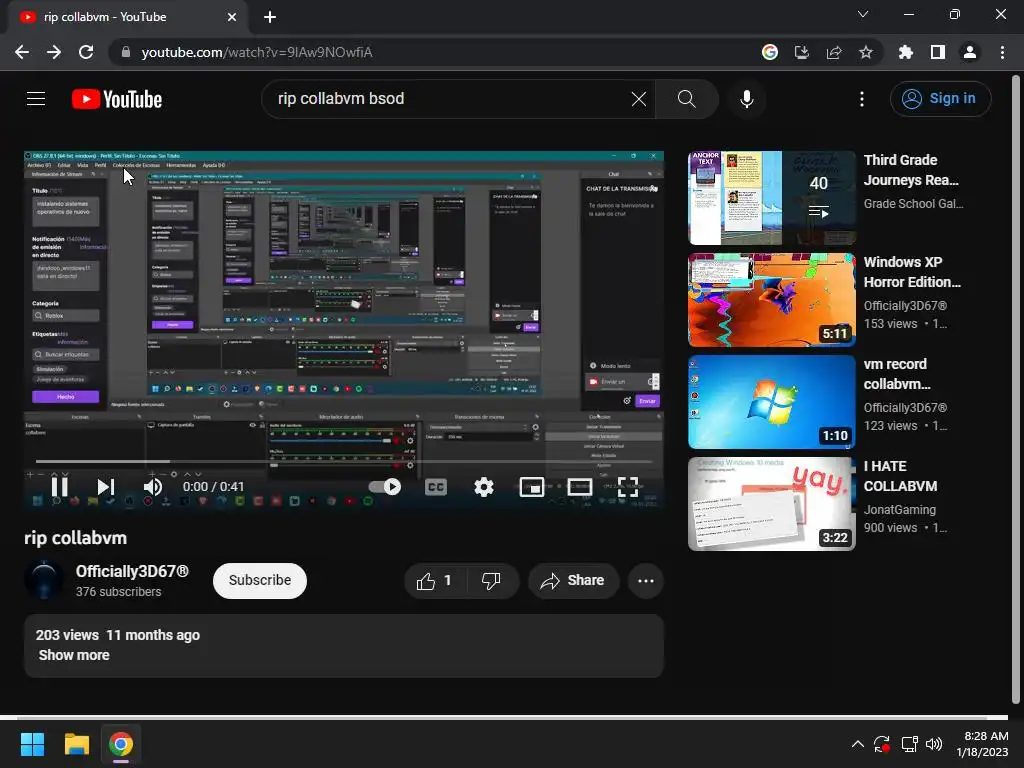Reload the YouTube page
The width and height of the screenshot is (1024, 768).
[86, 52]
